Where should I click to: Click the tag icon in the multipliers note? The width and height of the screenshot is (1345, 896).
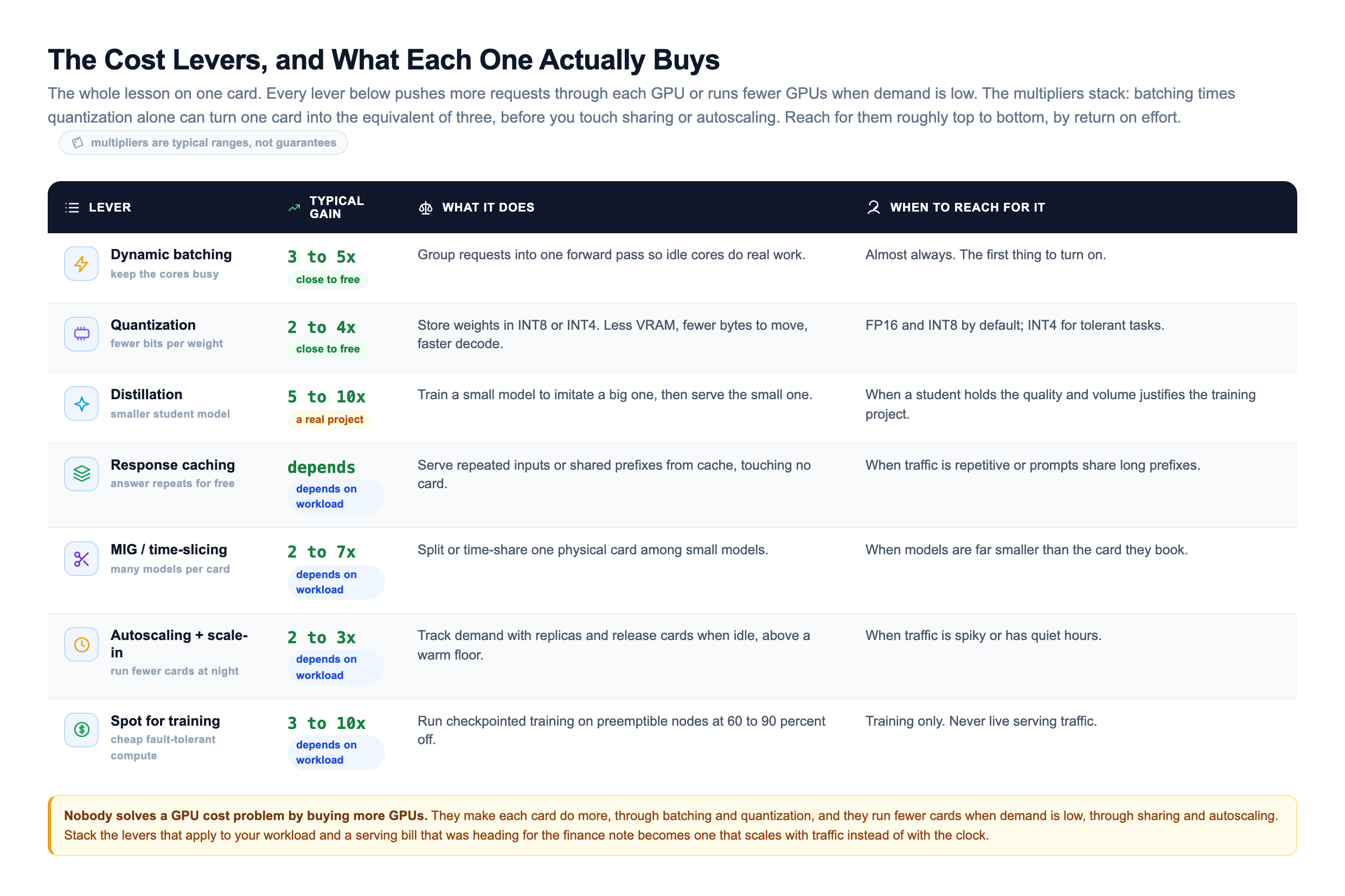click(x=78, y=142)
